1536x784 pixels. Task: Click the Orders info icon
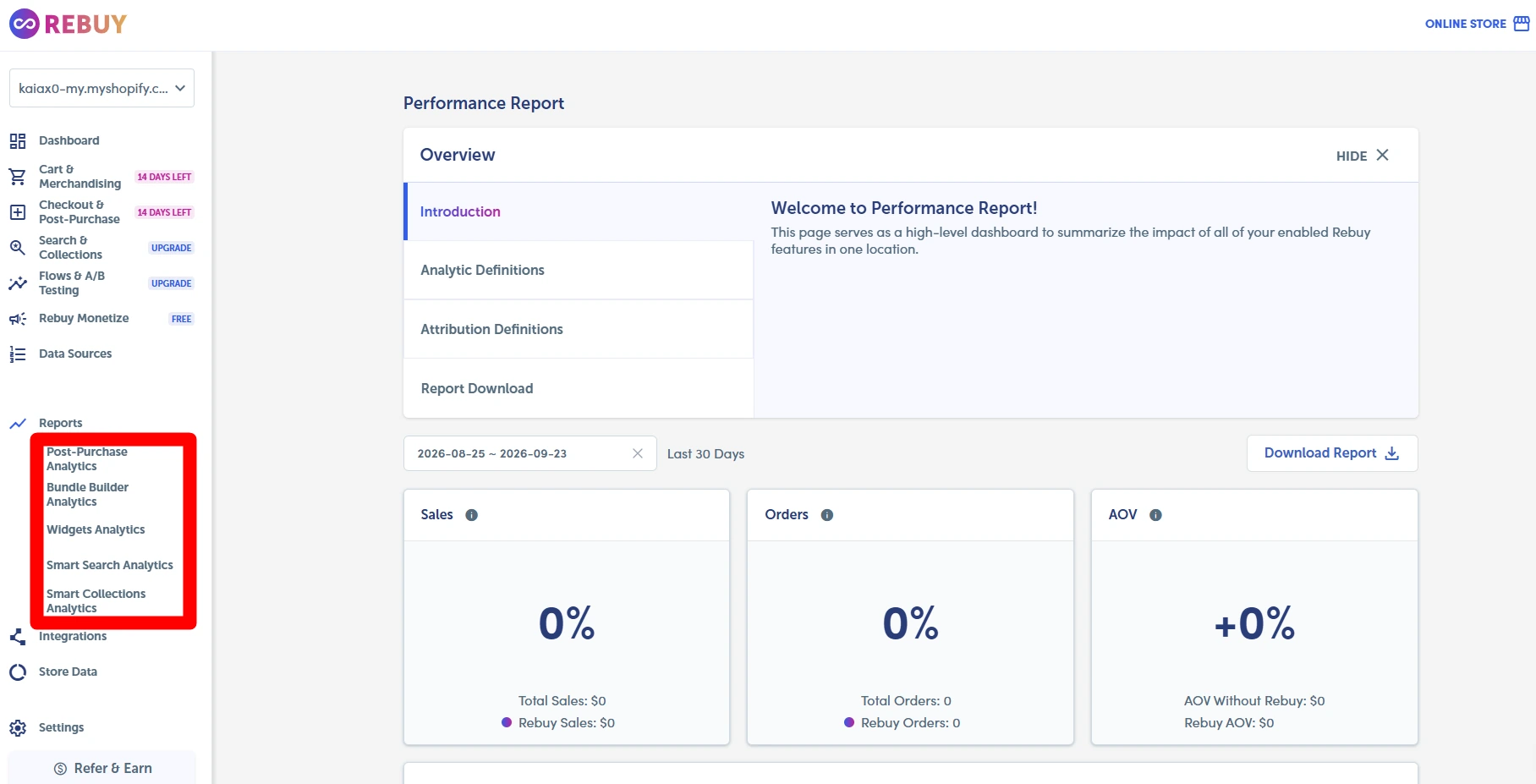(827, 515)
